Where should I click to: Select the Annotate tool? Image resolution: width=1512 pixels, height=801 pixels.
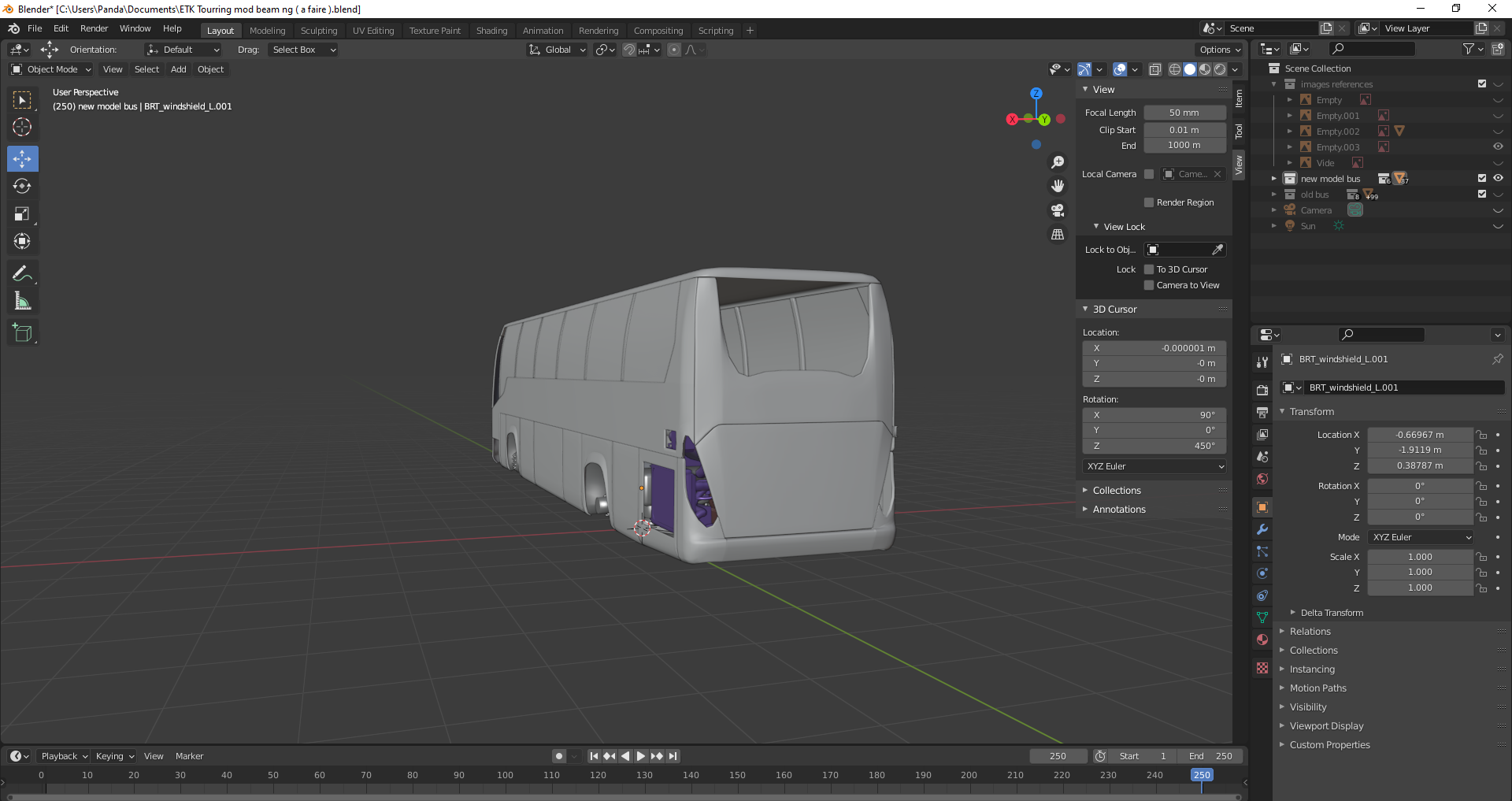22,273
